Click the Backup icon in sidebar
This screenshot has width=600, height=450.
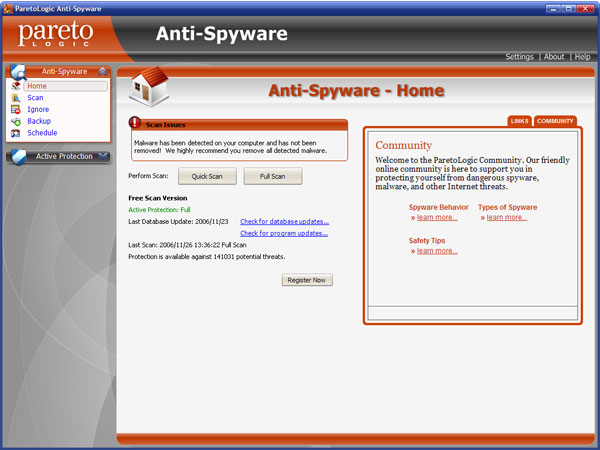(16, 122)
